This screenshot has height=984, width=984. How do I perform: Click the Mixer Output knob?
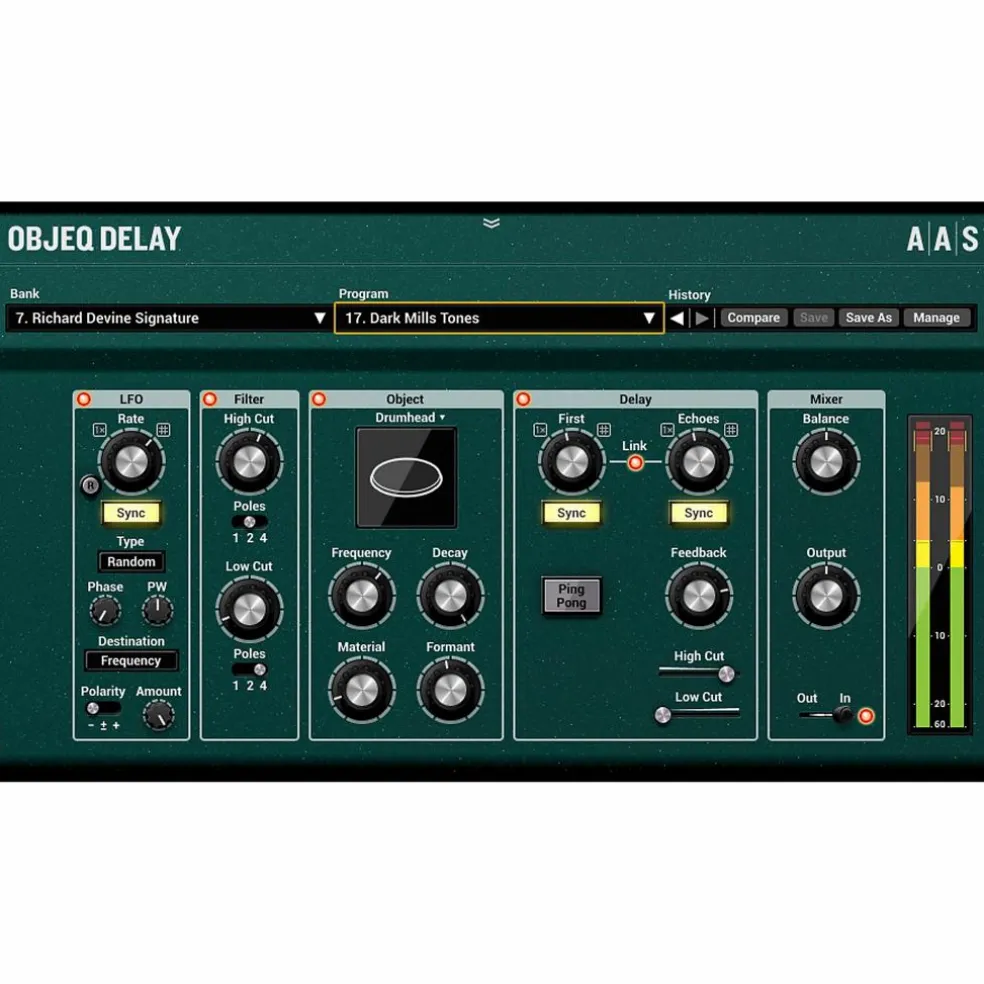826,596
